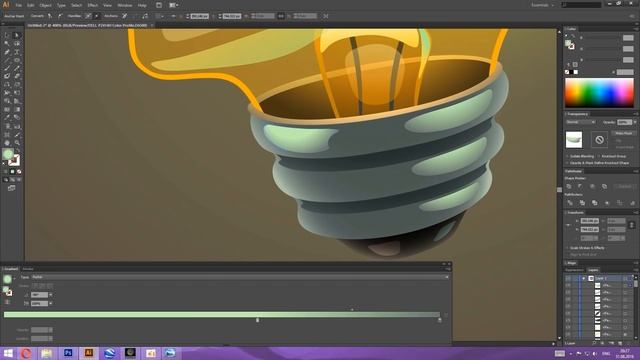
Task: Click the link width and height icon in control bar
Action: (x=281, y=16)
